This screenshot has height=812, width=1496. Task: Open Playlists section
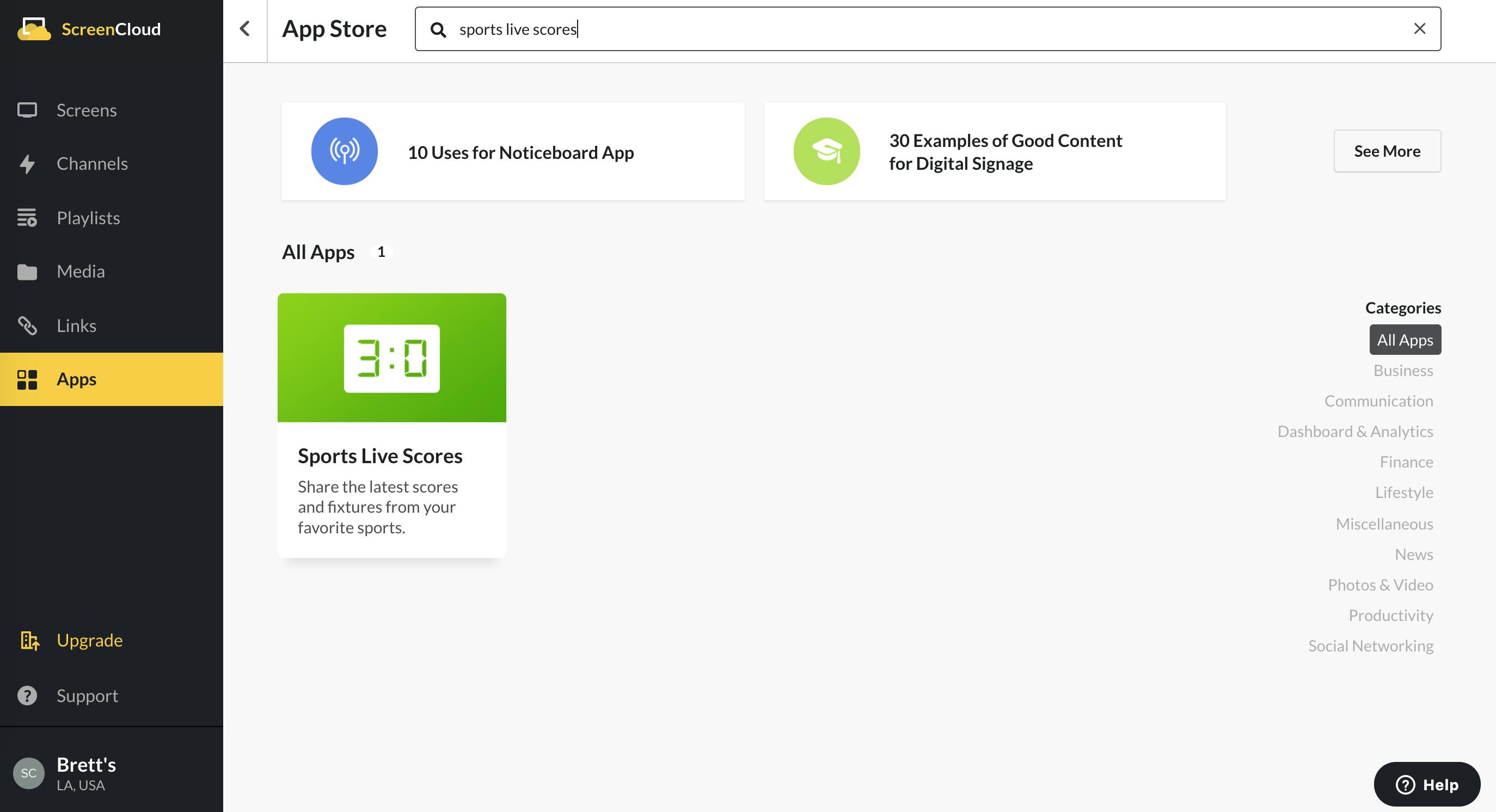112,218
